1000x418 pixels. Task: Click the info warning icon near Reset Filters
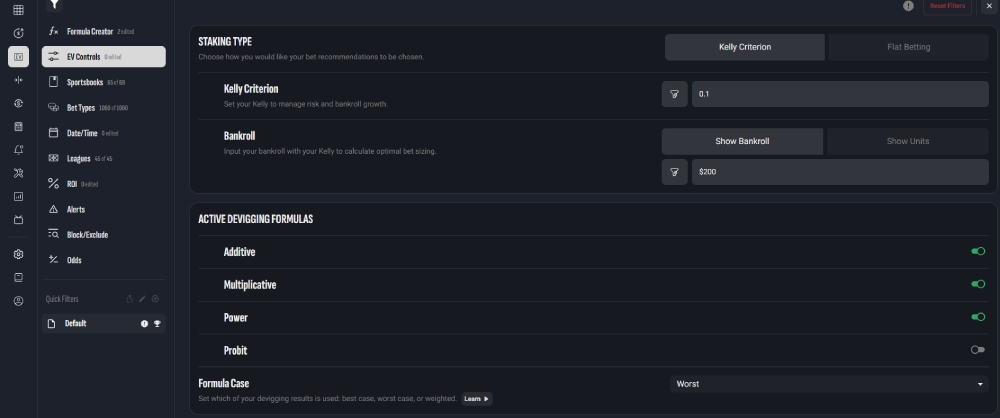[908, 6]
